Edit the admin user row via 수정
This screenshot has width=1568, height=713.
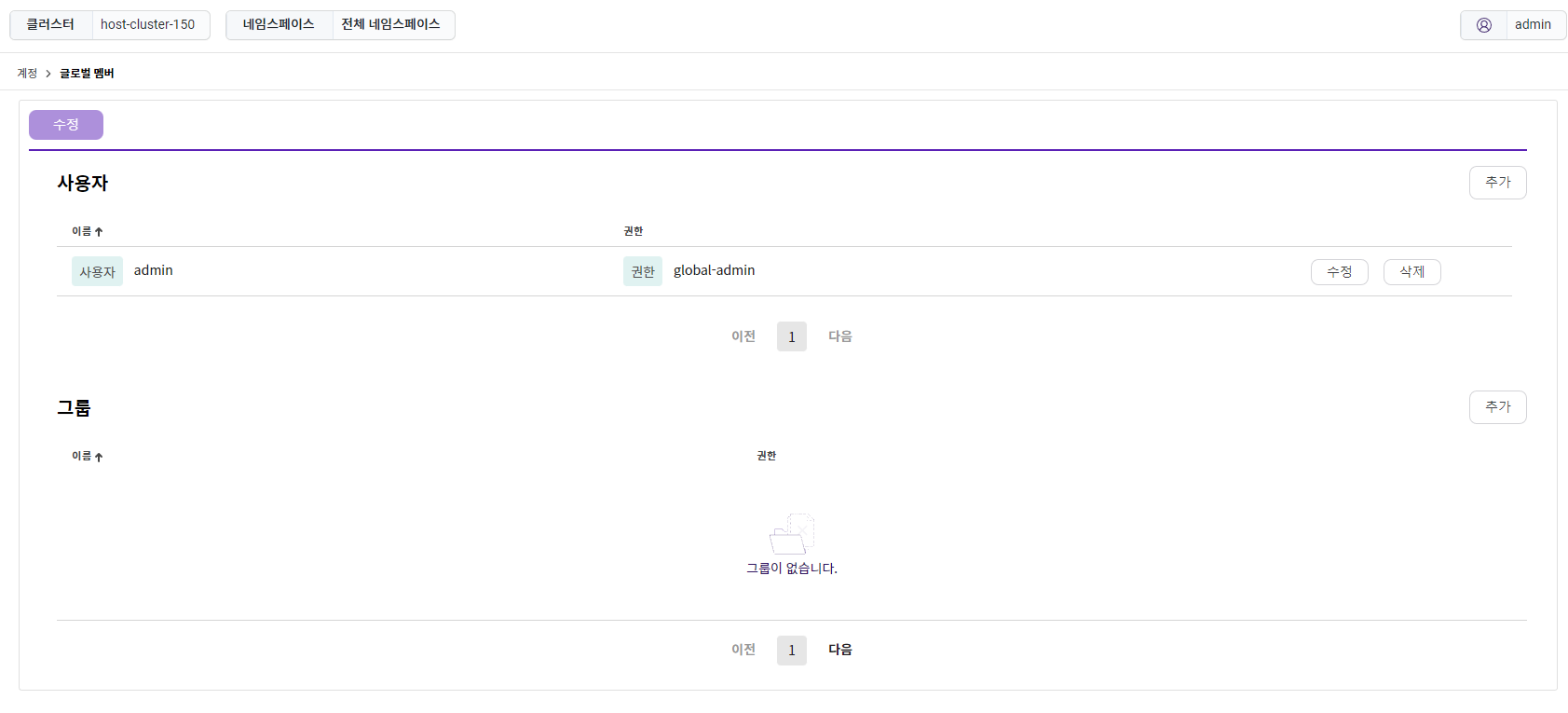(x=1340, y=272)
